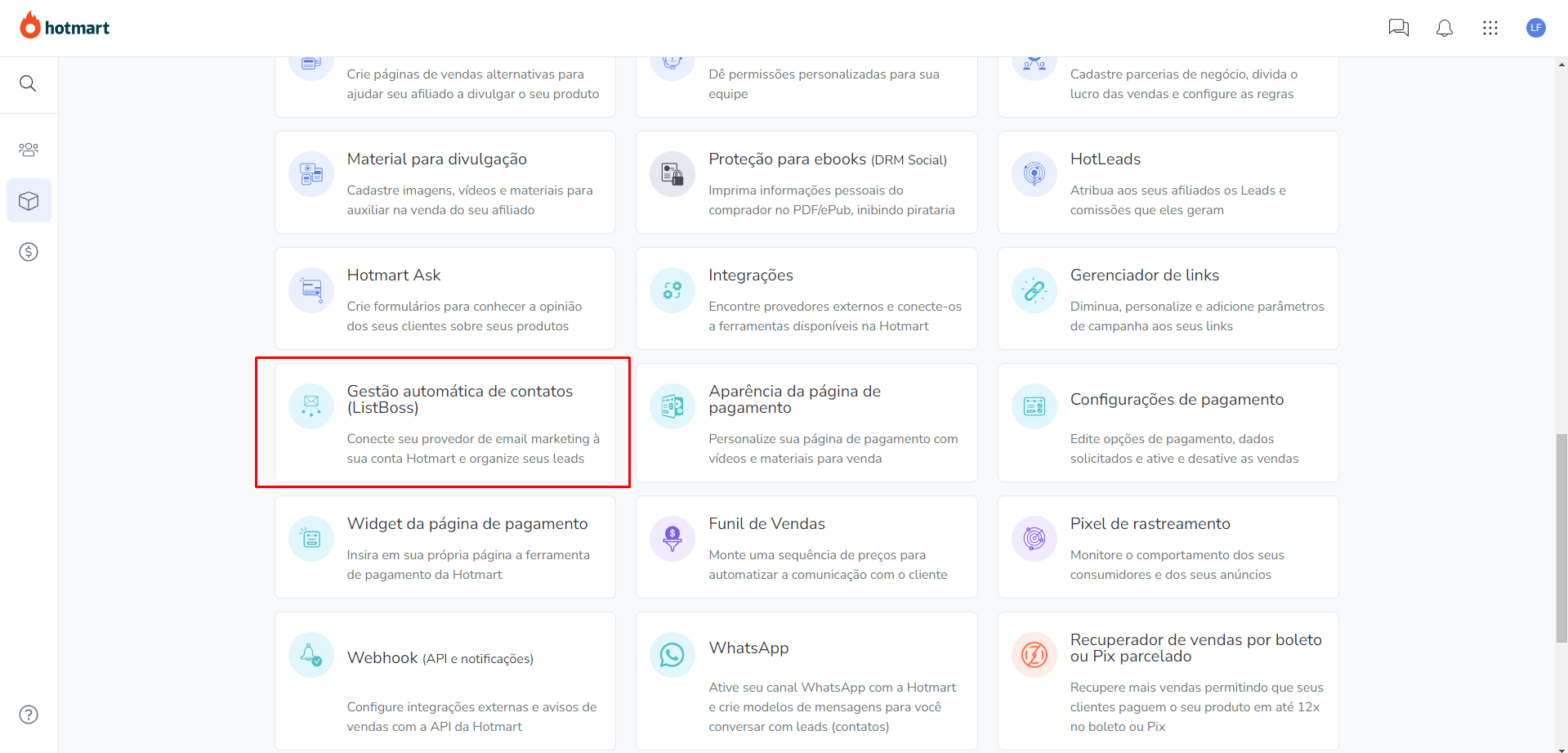
Task: Open Recuperador de vendas por boleto title
Action: [1196, 648]
